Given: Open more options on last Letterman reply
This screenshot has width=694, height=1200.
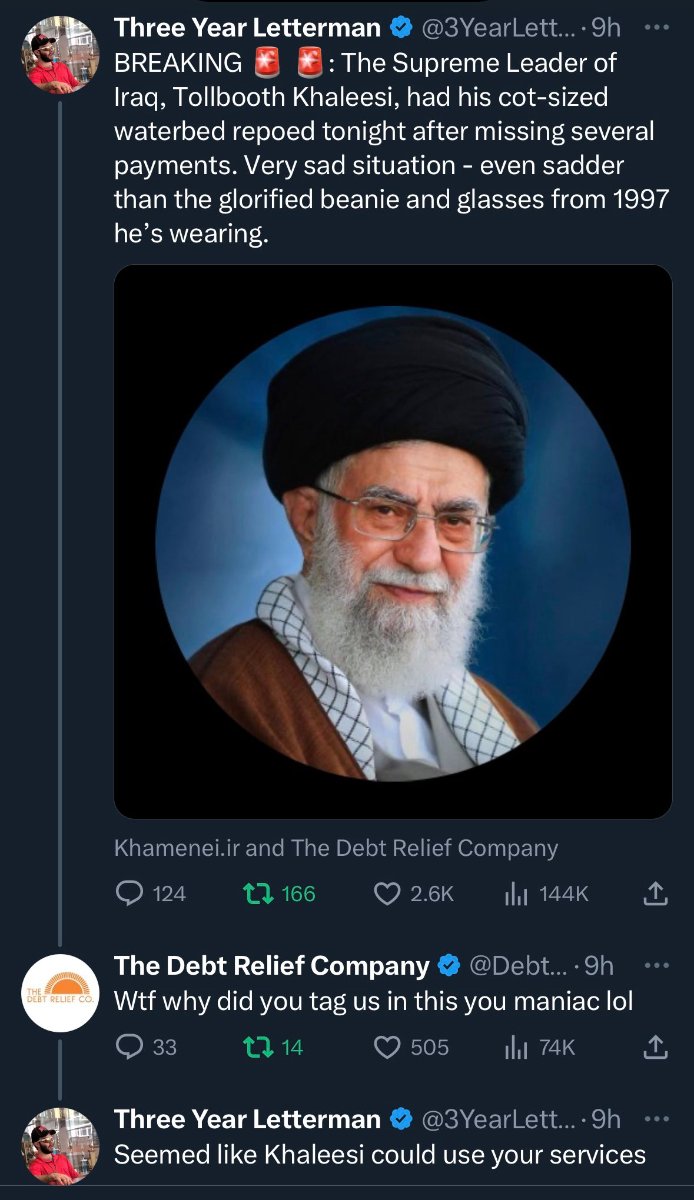Looking at the screenshot, I should click(x=655, y=1118).
